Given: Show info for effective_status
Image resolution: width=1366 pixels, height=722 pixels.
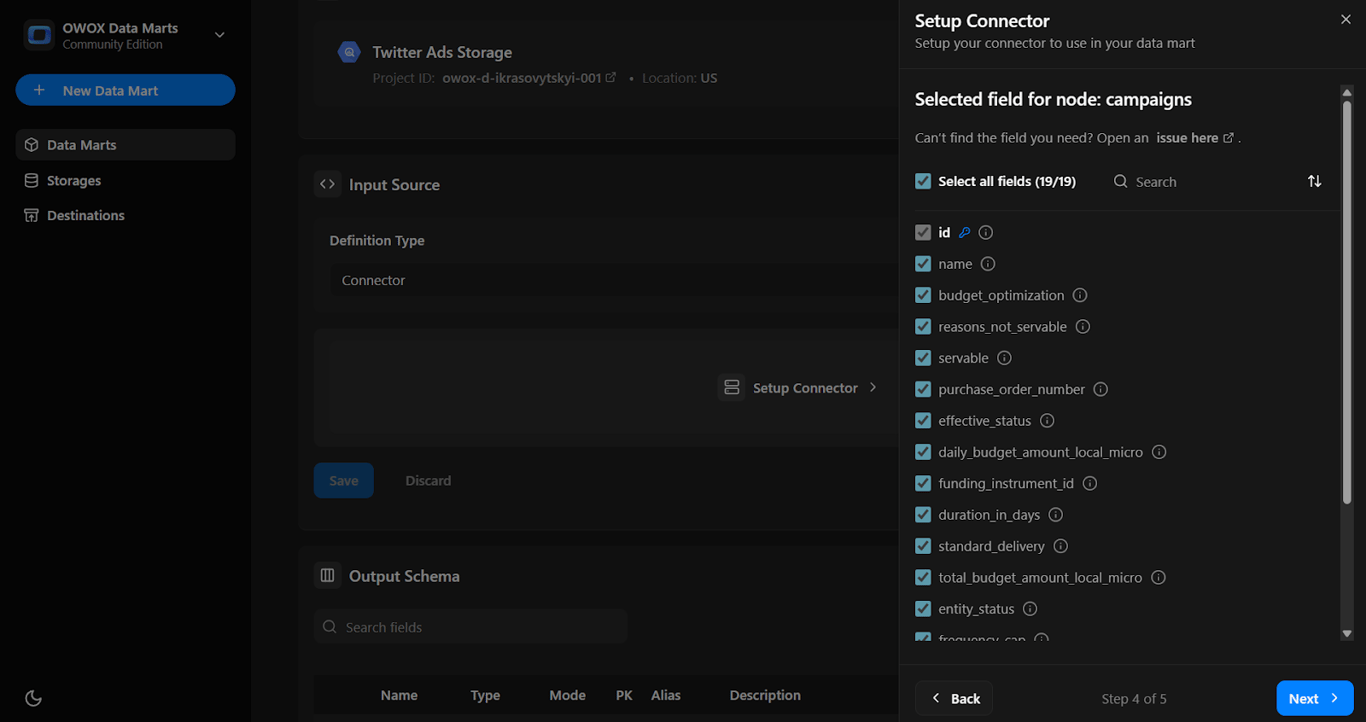Looking at the screenshot, I should [x=1048, y=421].
